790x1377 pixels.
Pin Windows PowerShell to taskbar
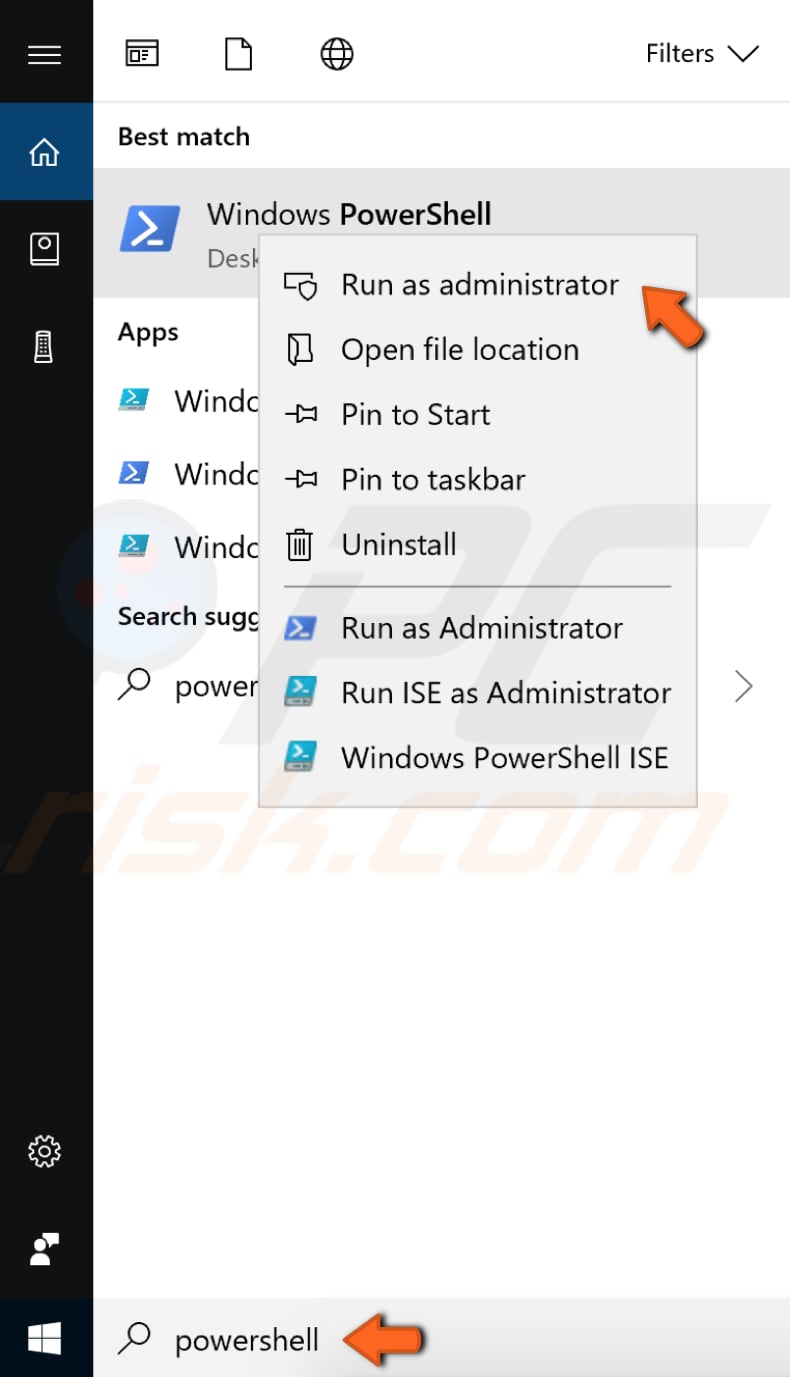point(432,479)
